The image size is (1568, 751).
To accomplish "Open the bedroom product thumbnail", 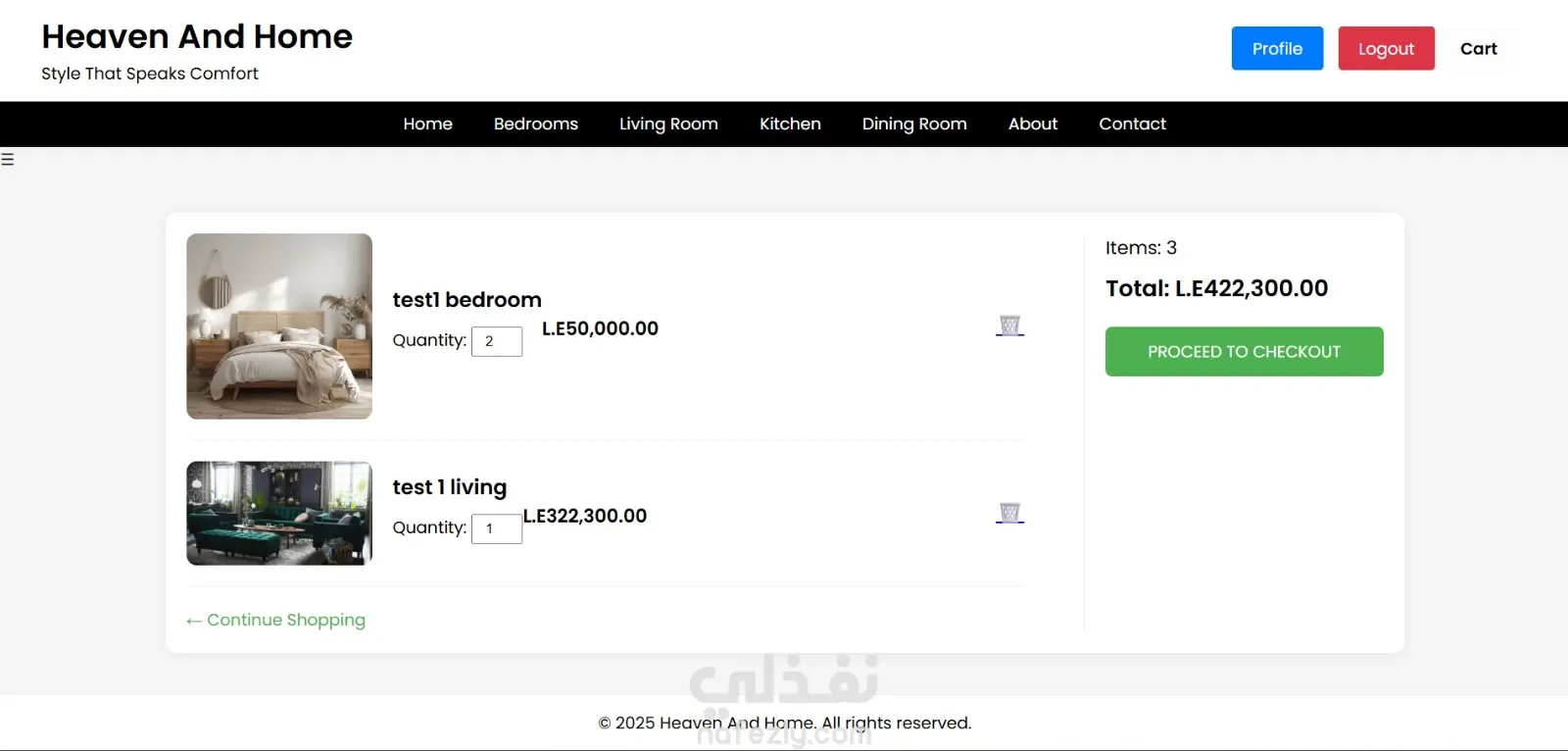I will [x=279, y=326].
